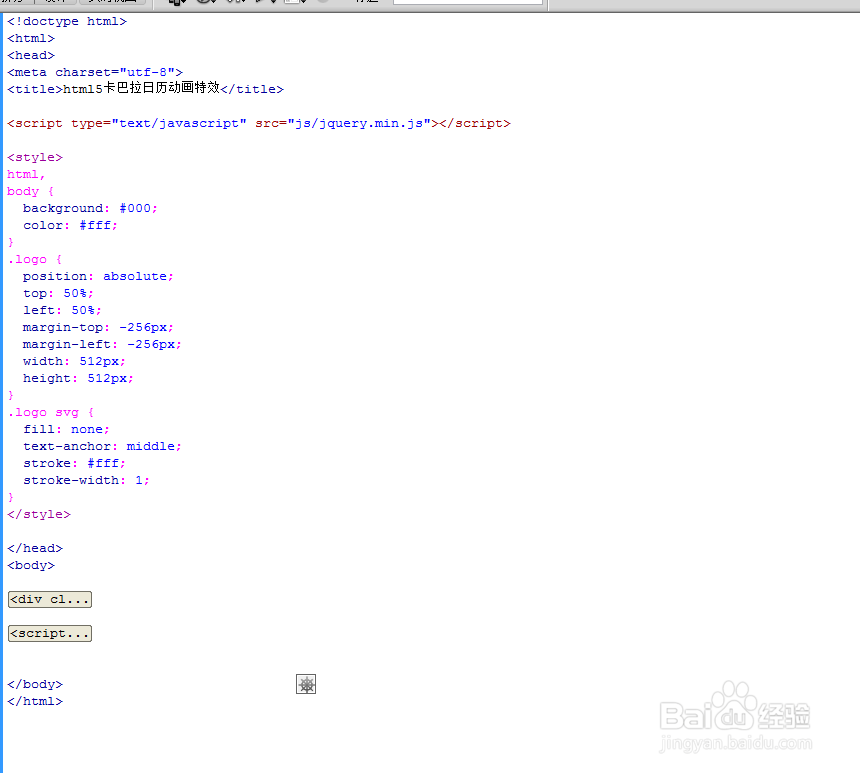Click the closing '</head>' tag
The height and width of the screenshot is (773, 860).
point(35,549)
